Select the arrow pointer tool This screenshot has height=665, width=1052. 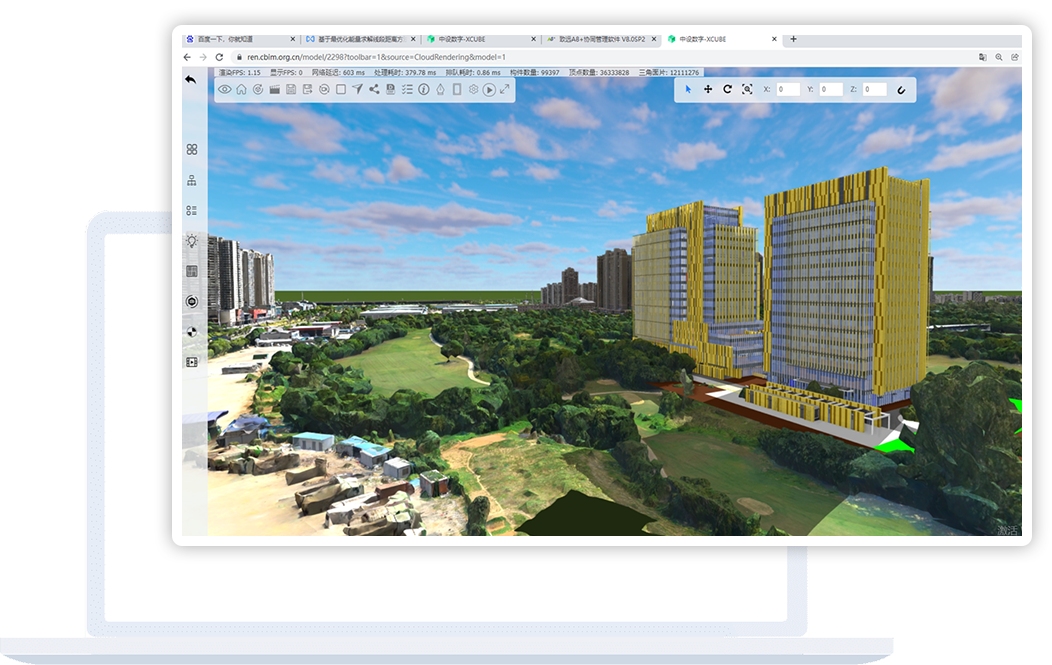point(688,89)
